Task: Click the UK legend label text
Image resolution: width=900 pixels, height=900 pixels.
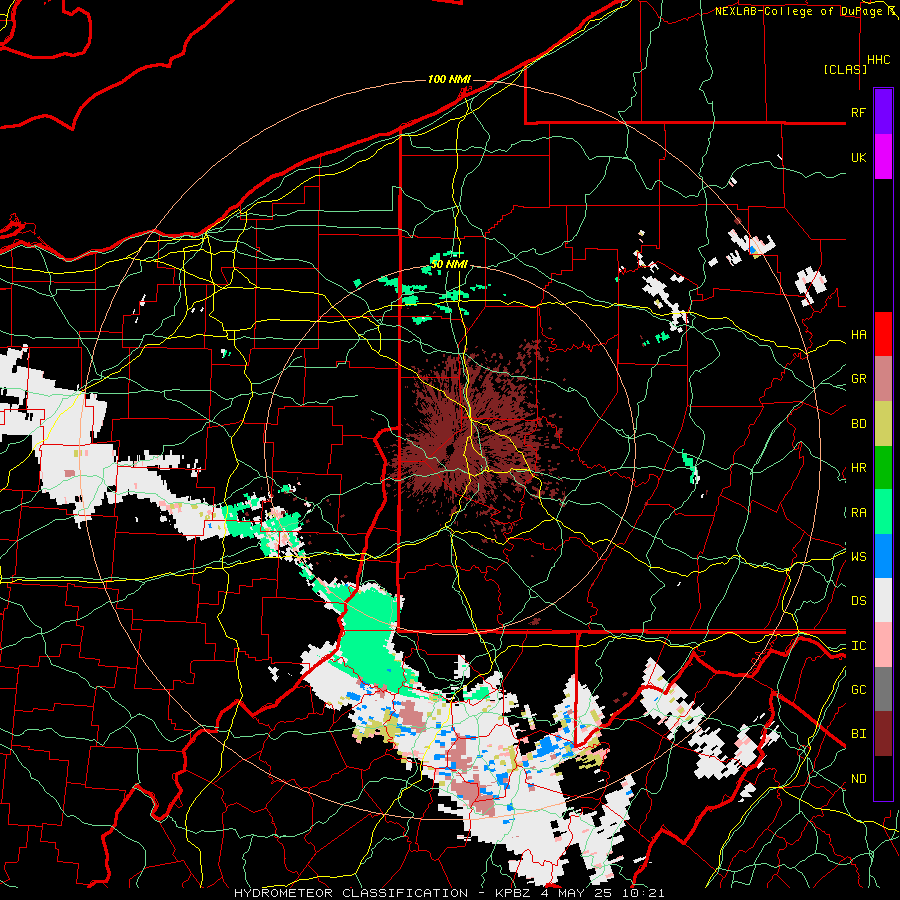Action: pyautogui.click(x=858, y=158)
